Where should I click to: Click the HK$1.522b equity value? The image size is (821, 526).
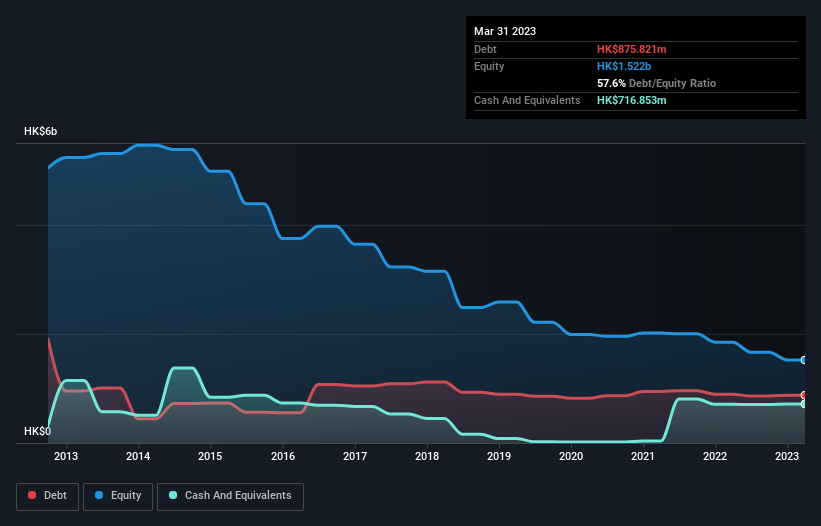[x=624, y=66]
